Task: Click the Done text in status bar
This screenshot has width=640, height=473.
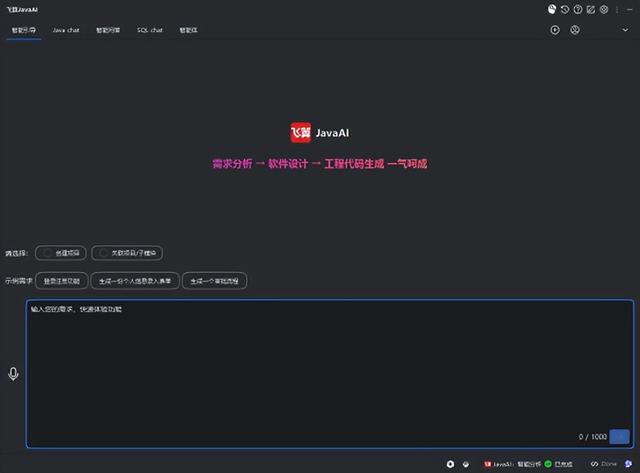Action: [609, 464]
